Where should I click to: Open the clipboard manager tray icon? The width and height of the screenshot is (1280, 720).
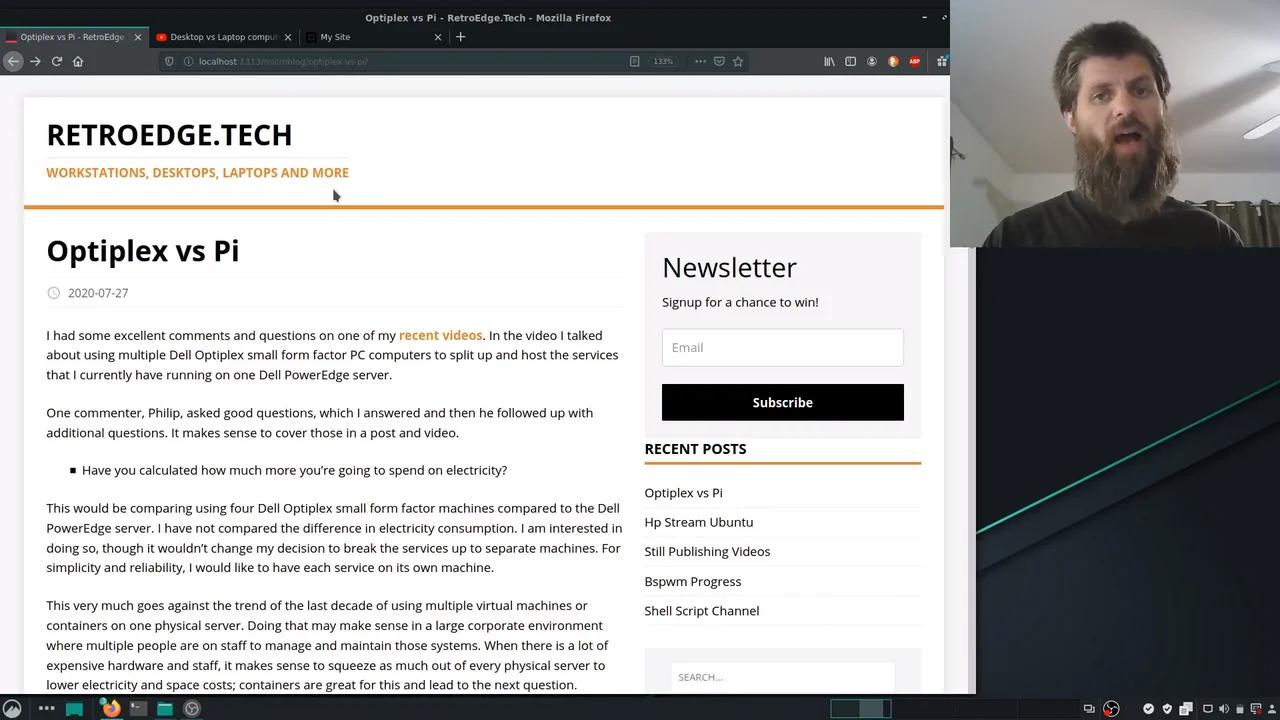1186,709
